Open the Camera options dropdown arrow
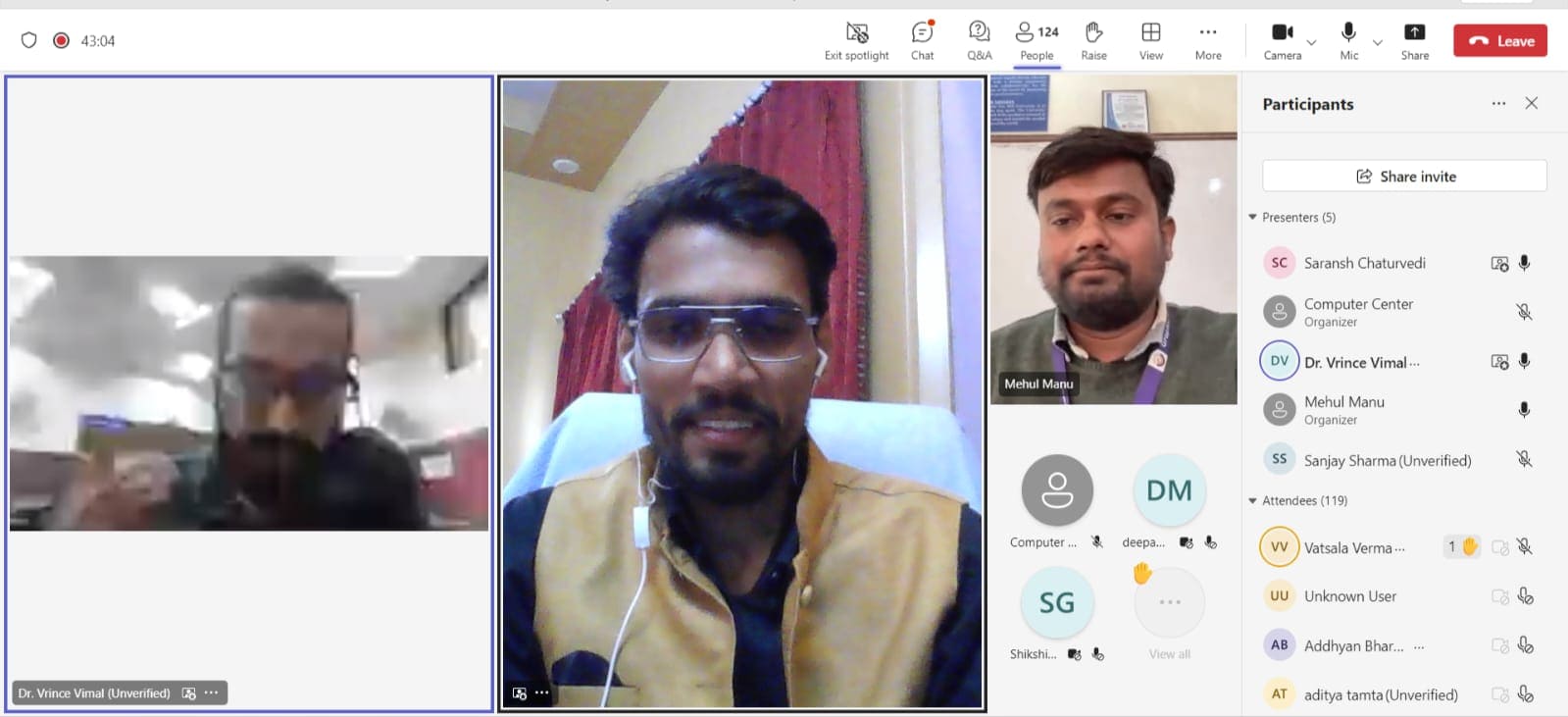The width and height of the screenshot is (1568, 717). coord(1312,42)
